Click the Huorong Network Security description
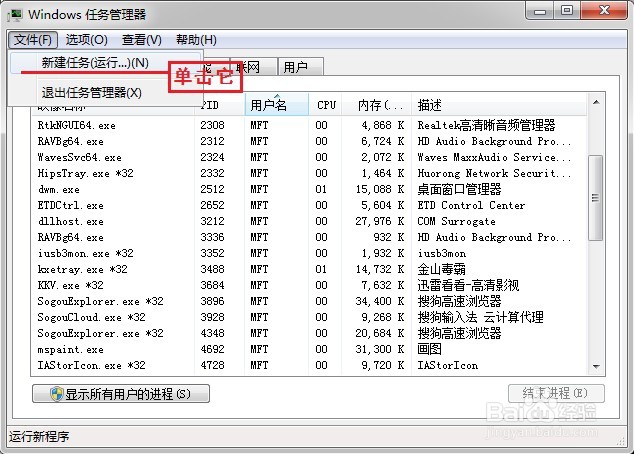 494,173
